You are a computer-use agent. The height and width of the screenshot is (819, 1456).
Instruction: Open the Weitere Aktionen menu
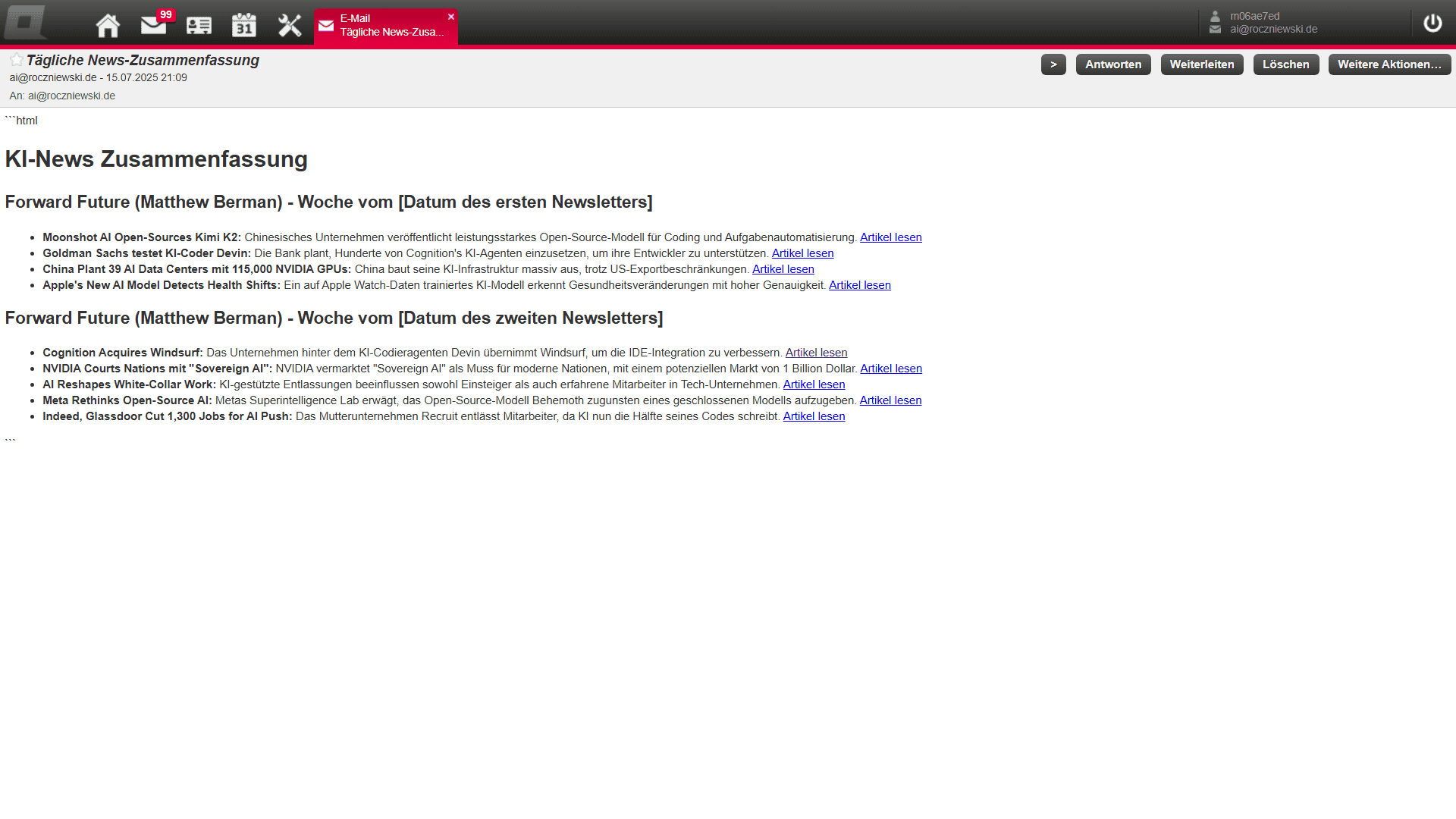(x=1389, y=64)
